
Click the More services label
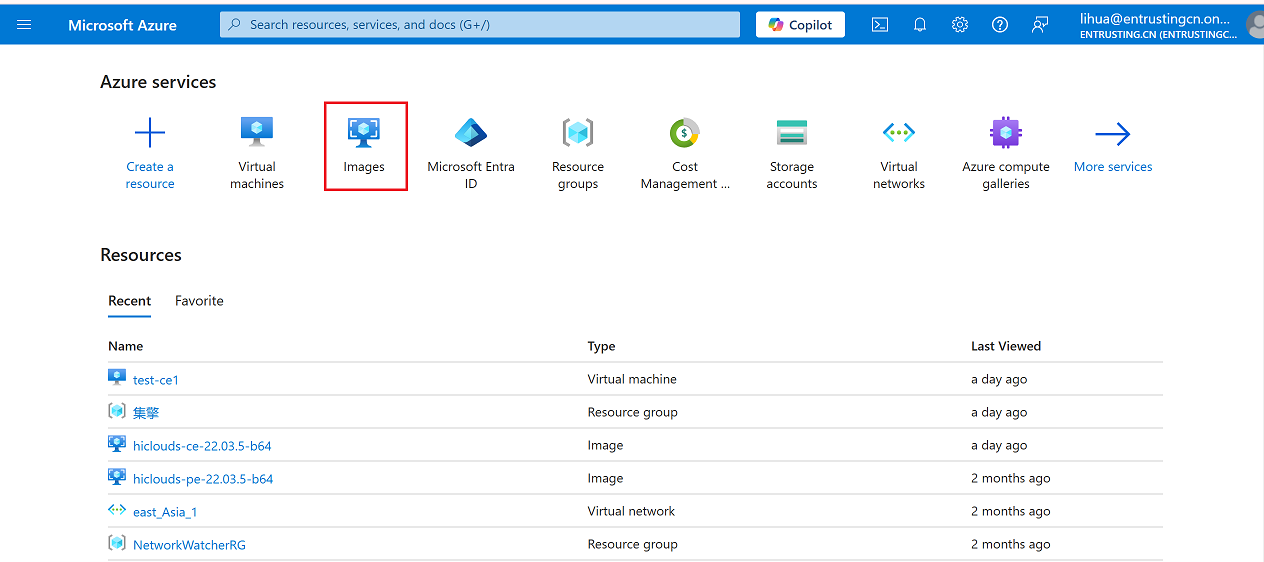(1113, 167)
